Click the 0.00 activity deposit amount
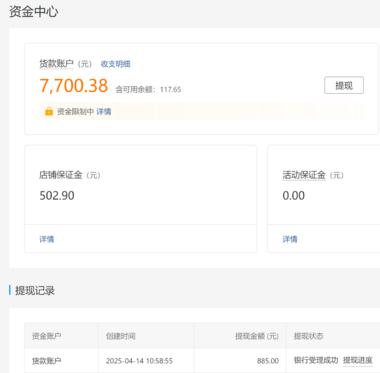 pos(294,196)
